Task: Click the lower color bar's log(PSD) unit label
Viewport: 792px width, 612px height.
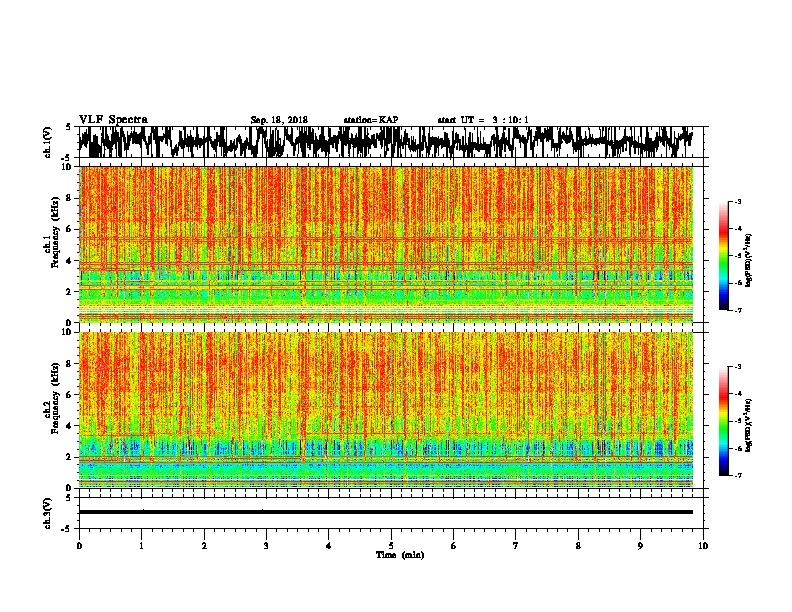Action: pos(748,426)
